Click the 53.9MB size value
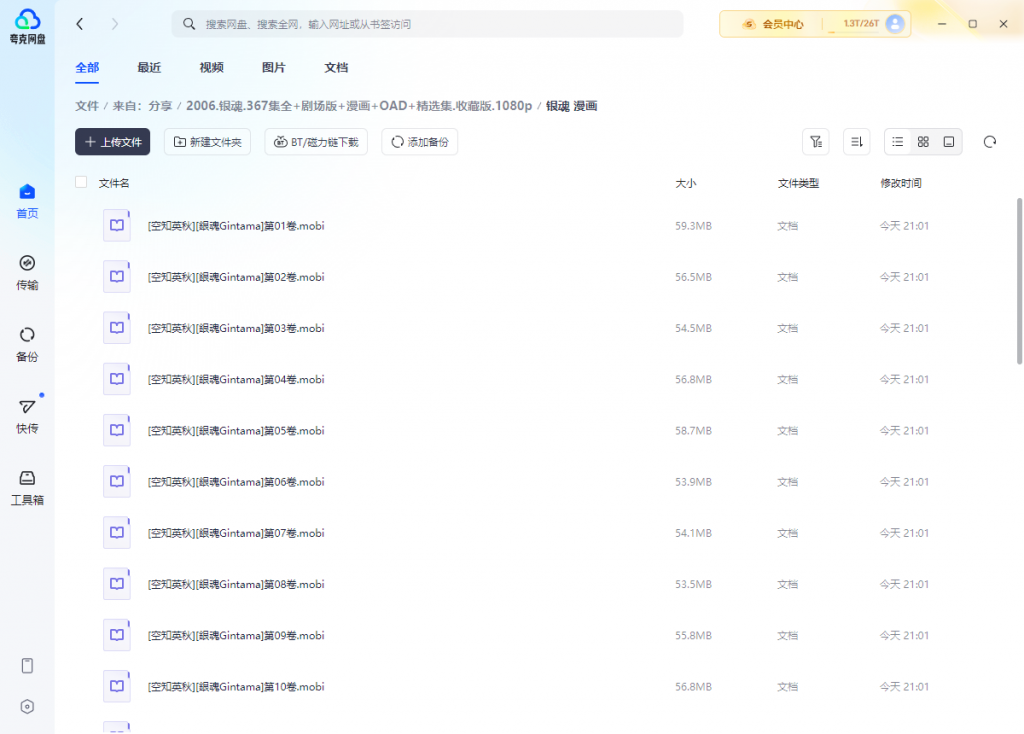The height and width of the screenshot is (734, 1024). coord(694,482)
